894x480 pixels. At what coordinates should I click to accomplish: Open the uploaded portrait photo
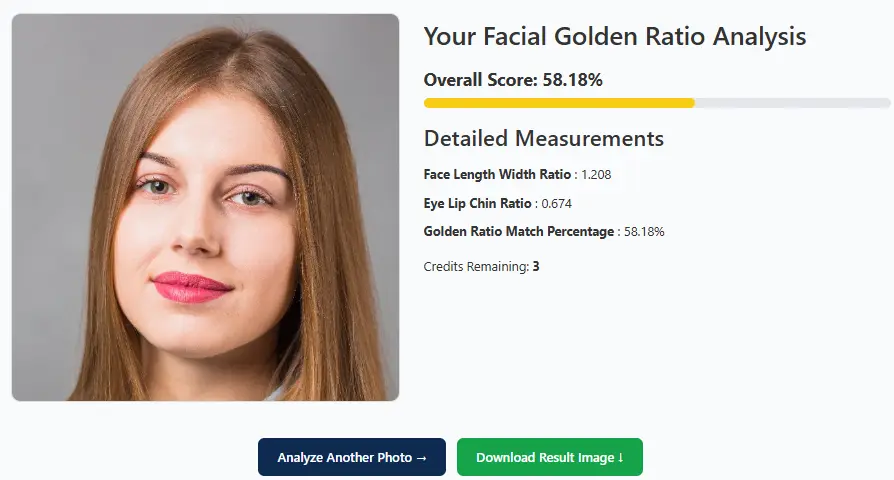coord(205,207)
